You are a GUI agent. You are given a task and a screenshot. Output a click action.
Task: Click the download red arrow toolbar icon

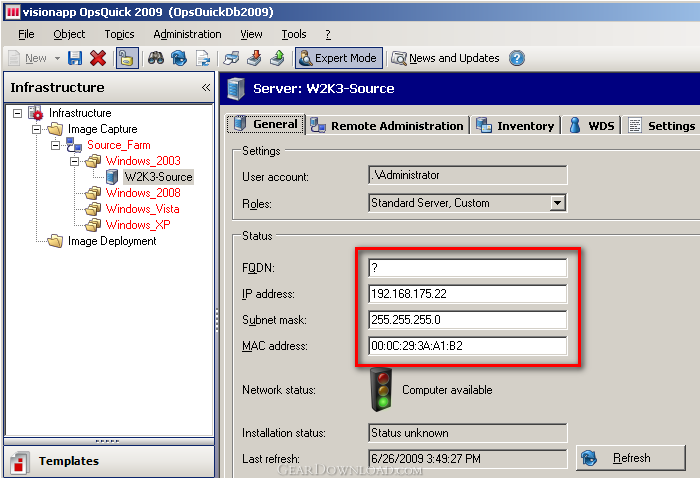[254, 58]
